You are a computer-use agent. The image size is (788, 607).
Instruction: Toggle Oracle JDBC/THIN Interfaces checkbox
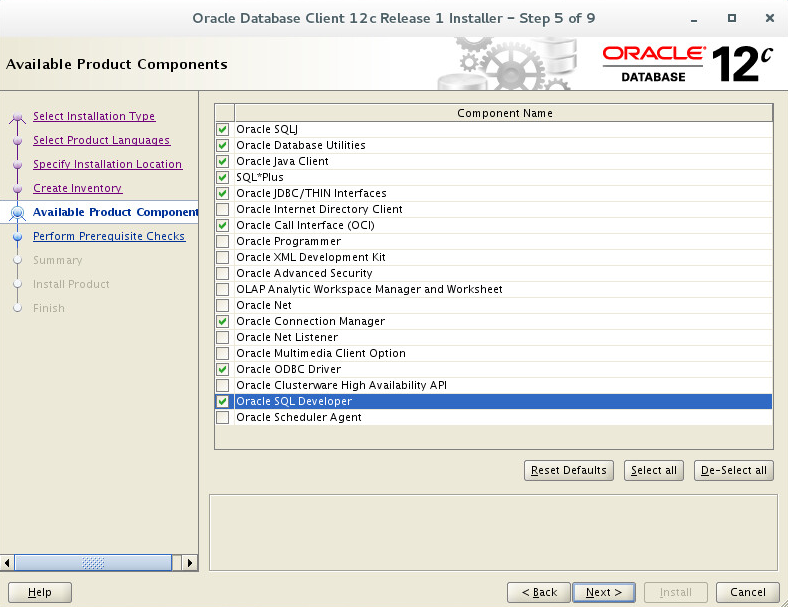223,193
